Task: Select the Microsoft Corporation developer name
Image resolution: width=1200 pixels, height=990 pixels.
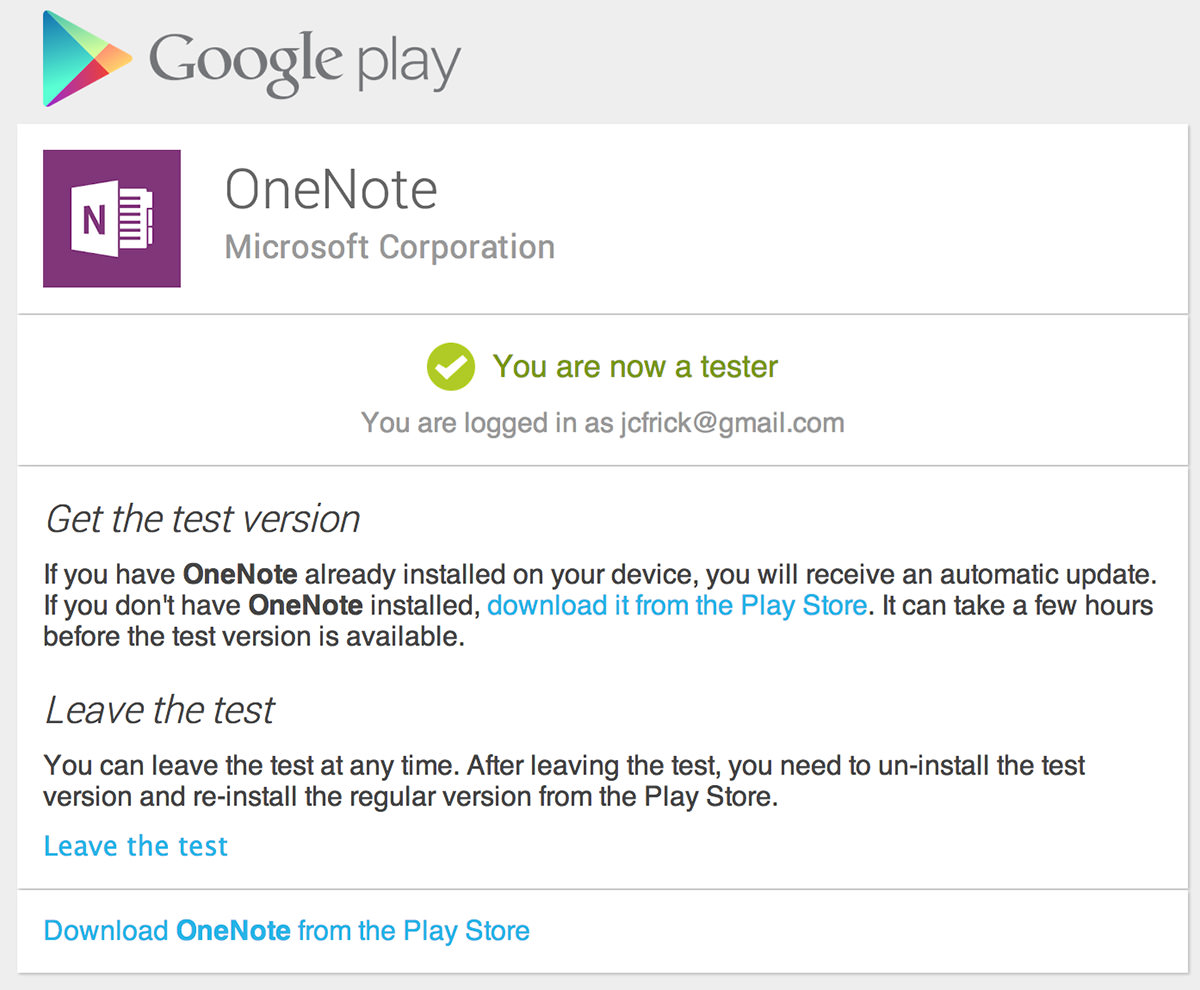Action: coord(389,247)
